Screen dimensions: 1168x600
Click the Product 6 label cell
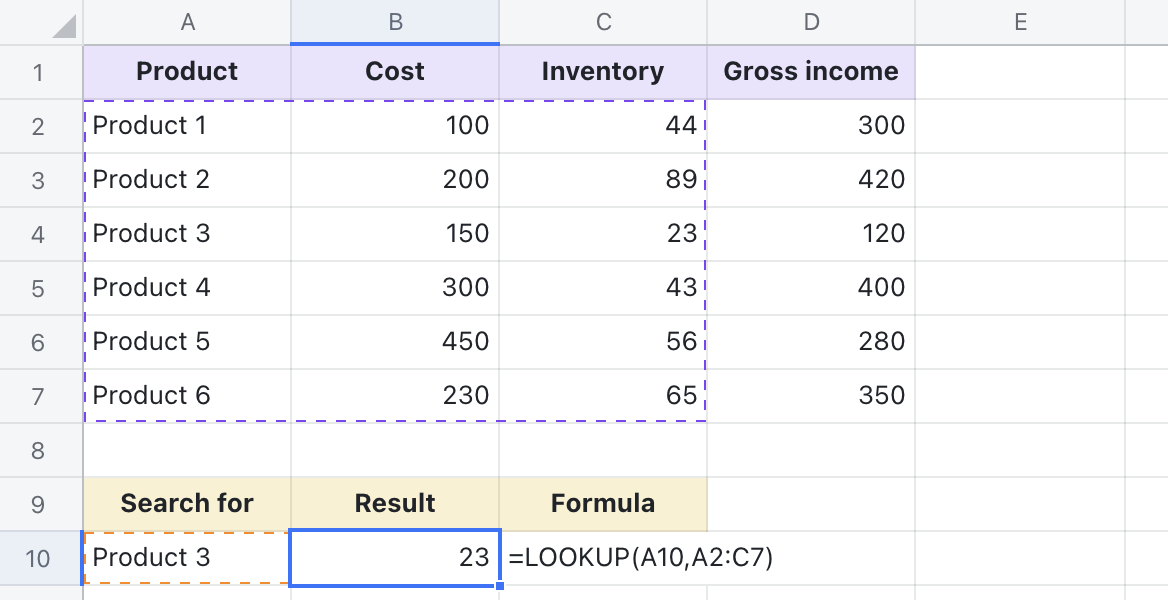pyautogui.click(x=187, y=395)
